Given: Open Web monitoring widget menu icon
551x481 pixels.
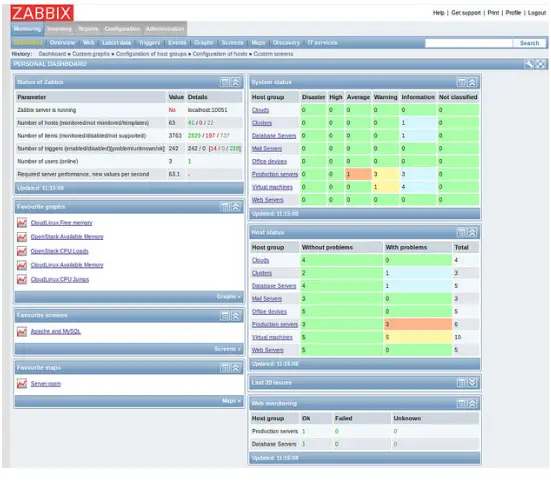Looking at the screenshot, I should (461, 404).
